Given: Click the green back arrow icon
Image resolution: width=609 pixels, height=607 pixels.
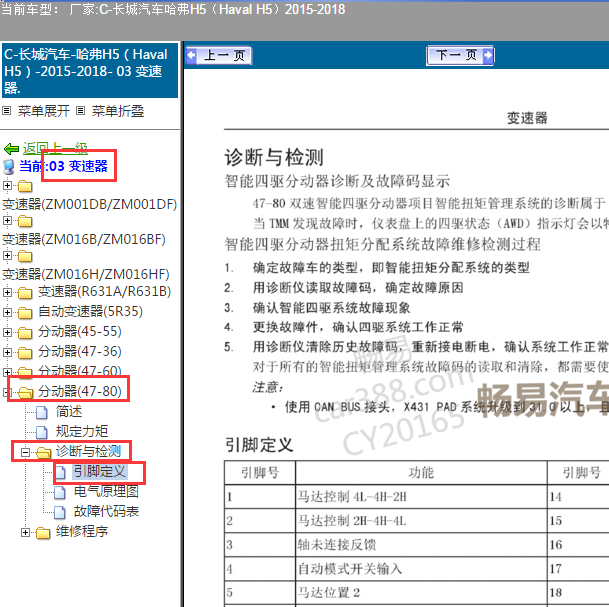Looking at the screenshot, I should tap(11, 149).
